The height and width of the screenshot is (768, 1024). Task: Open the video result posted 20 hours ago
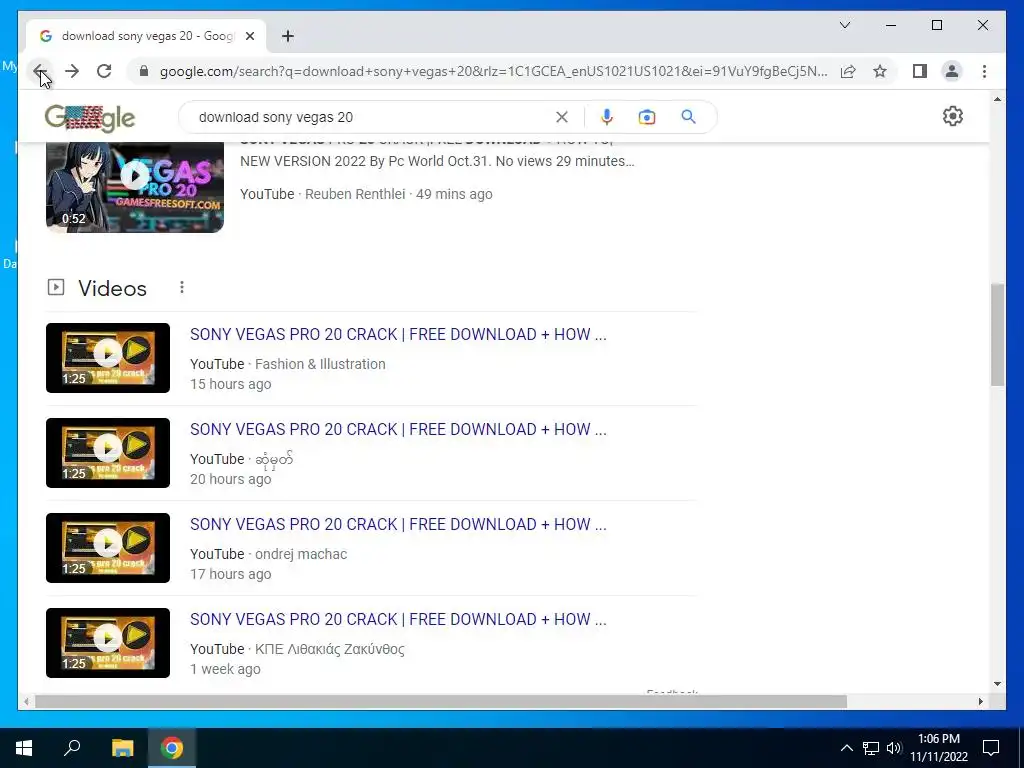(x=398, y=430)
